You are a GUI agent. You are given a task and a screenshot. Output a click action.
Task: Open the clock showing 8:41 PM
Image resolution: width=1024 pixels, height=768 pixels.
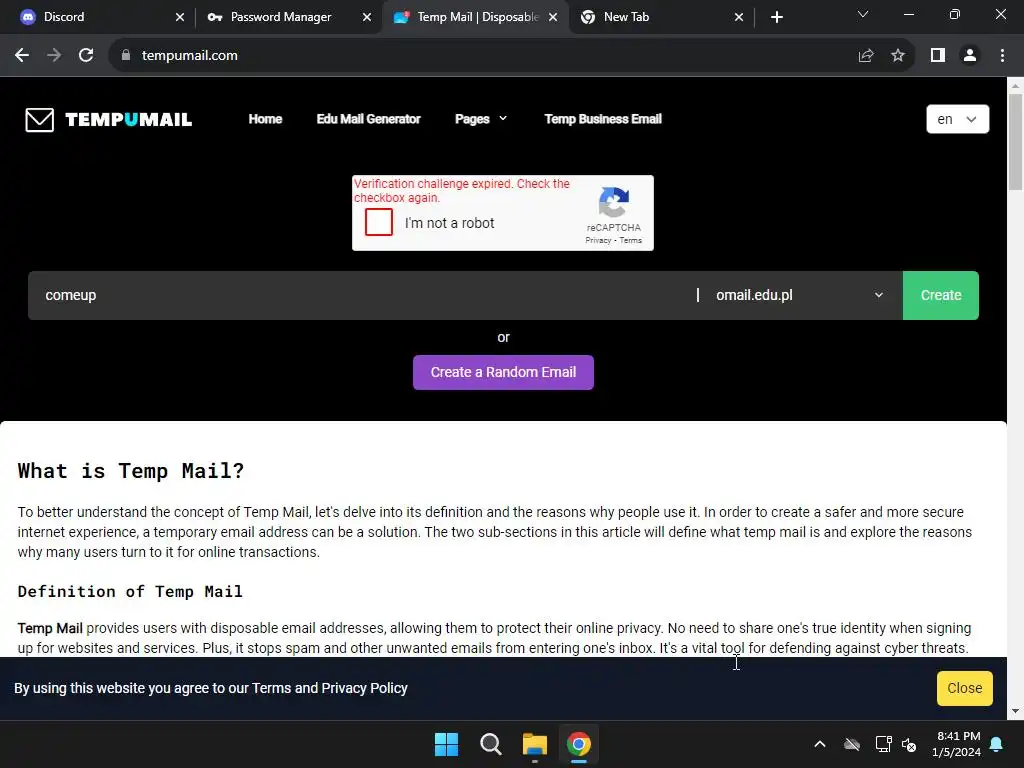tap(956, 744)
